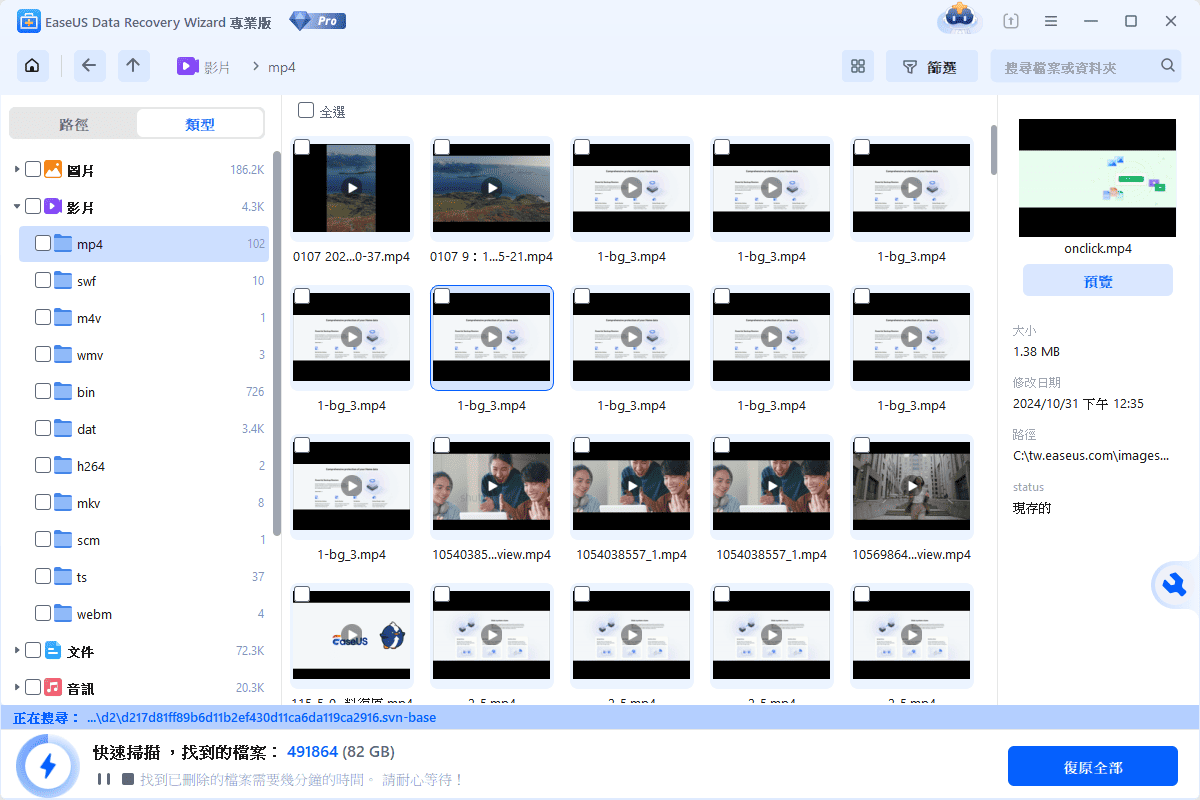The image size is (1200, 800).
Task: Go up one folder level
Action: click(134, 66)
